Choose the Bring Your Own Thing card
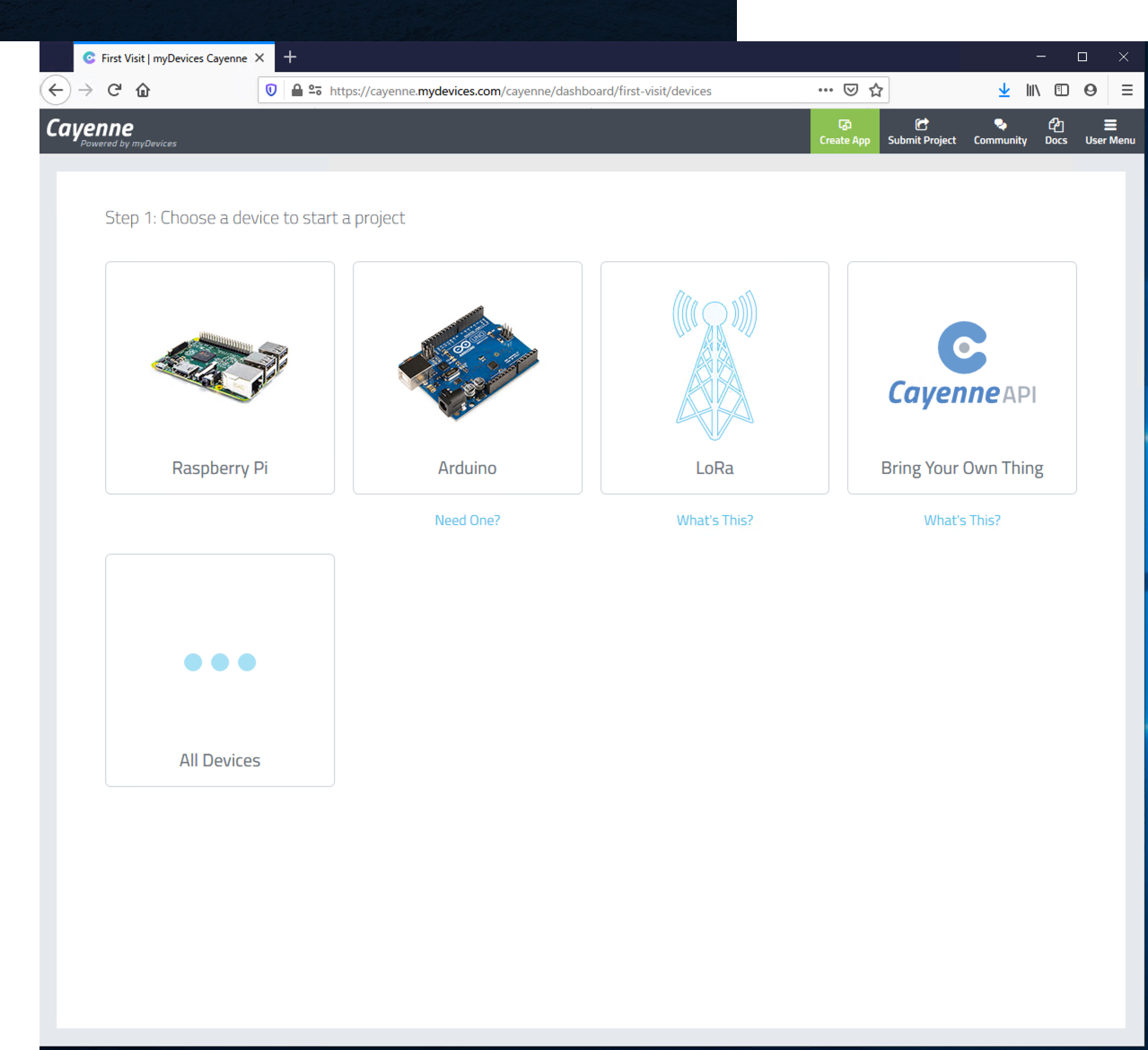Screen dimensions: 1148x1050 point(962,378)
